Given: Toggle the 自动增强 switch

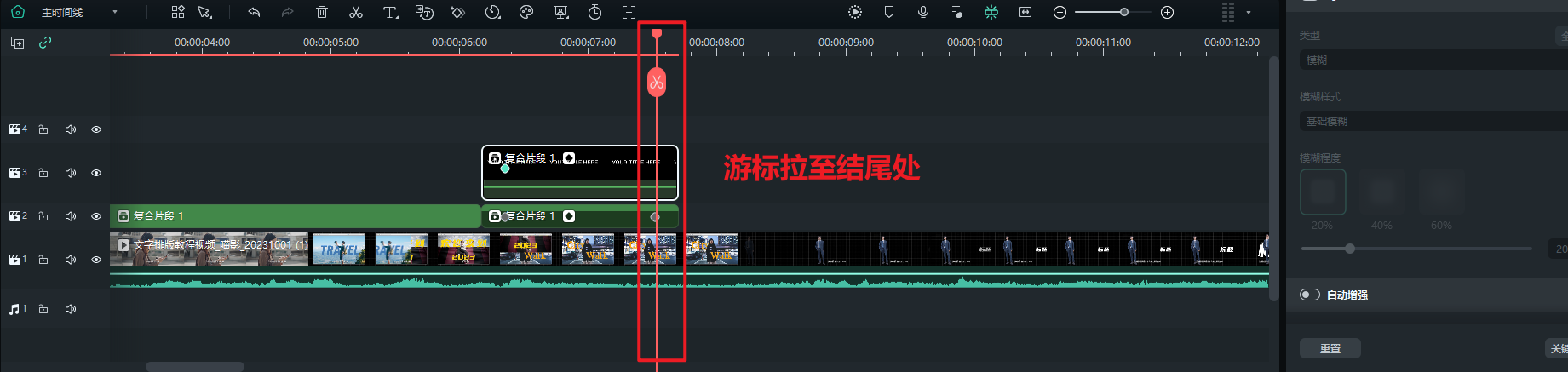Looking at the screenshot, I should (x=1310, y=295).
